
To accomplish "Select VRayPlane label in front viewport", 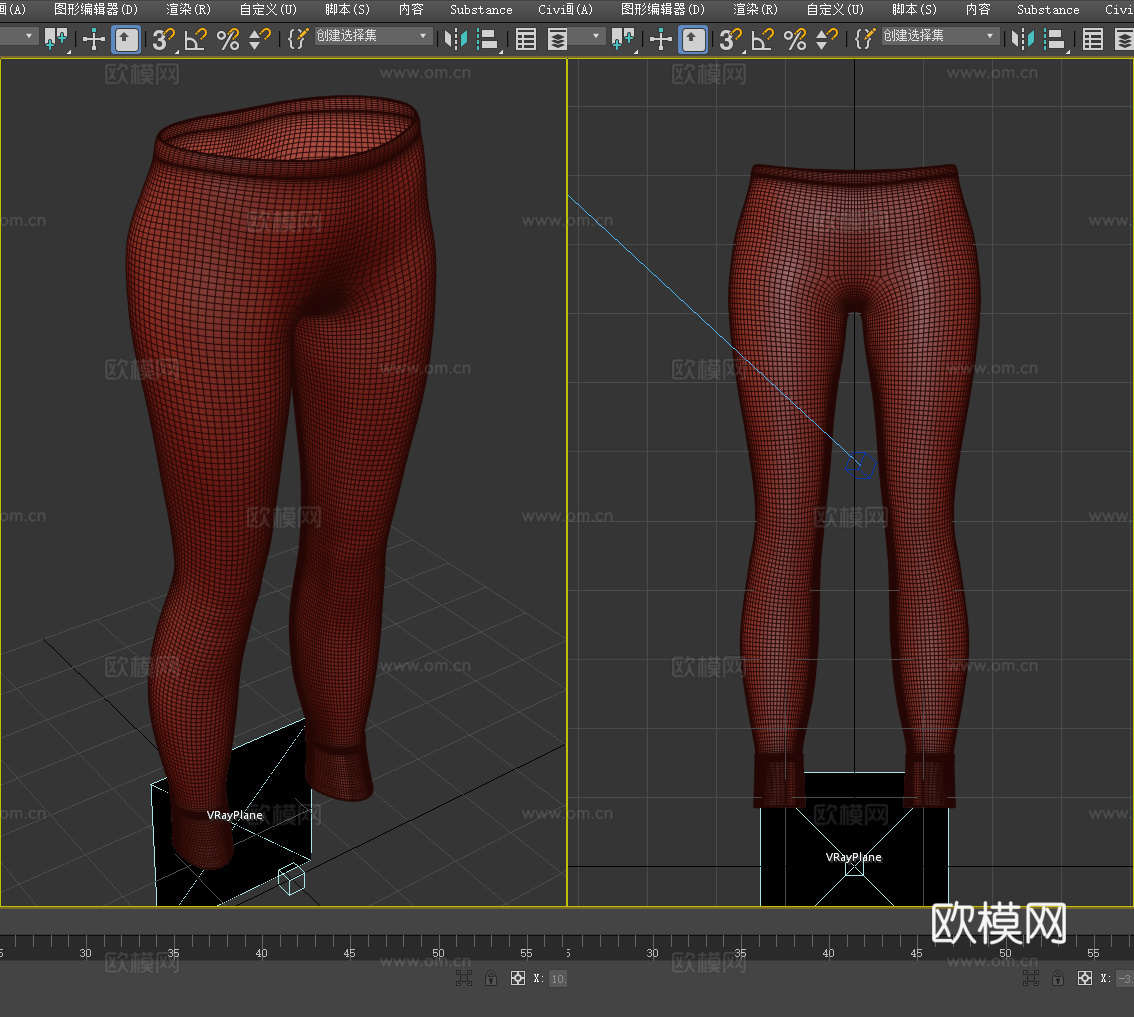I will coord(853,857).
